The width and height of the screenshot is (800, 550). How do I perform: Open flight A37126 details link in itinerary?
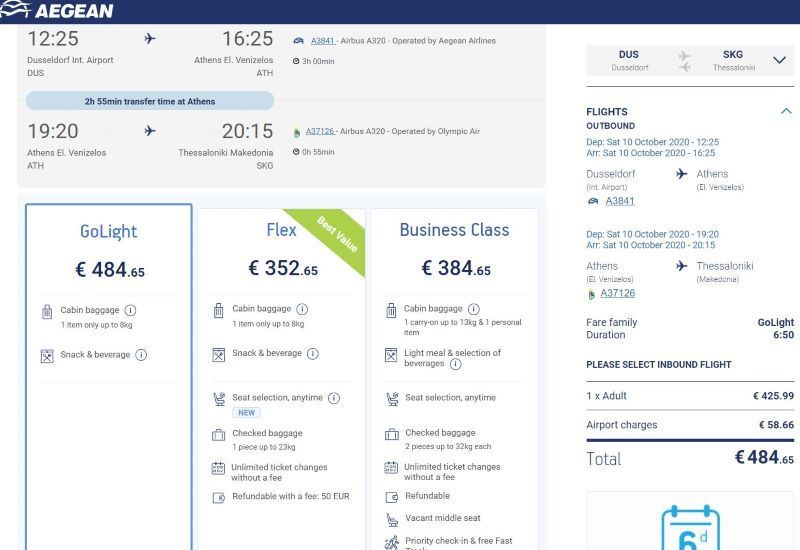[x=320, y=131]
